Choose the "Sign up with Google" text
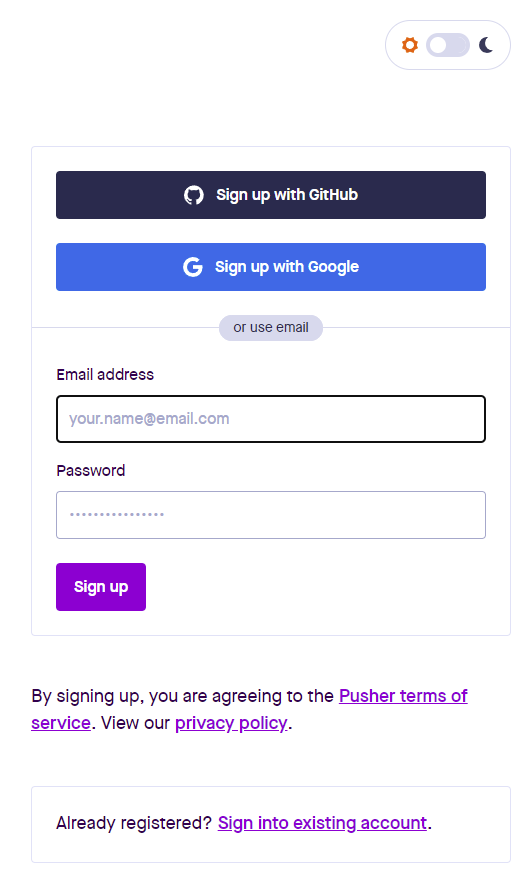 pyautogui.click(x=287, y=267)
